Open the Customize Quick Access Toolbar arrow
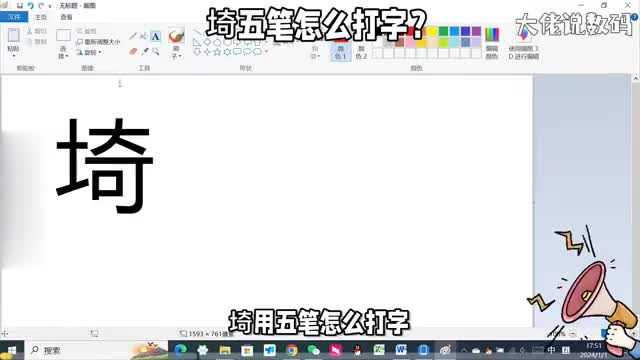The image size is (640, 360). pyautogui.click(x=50, y=6)
